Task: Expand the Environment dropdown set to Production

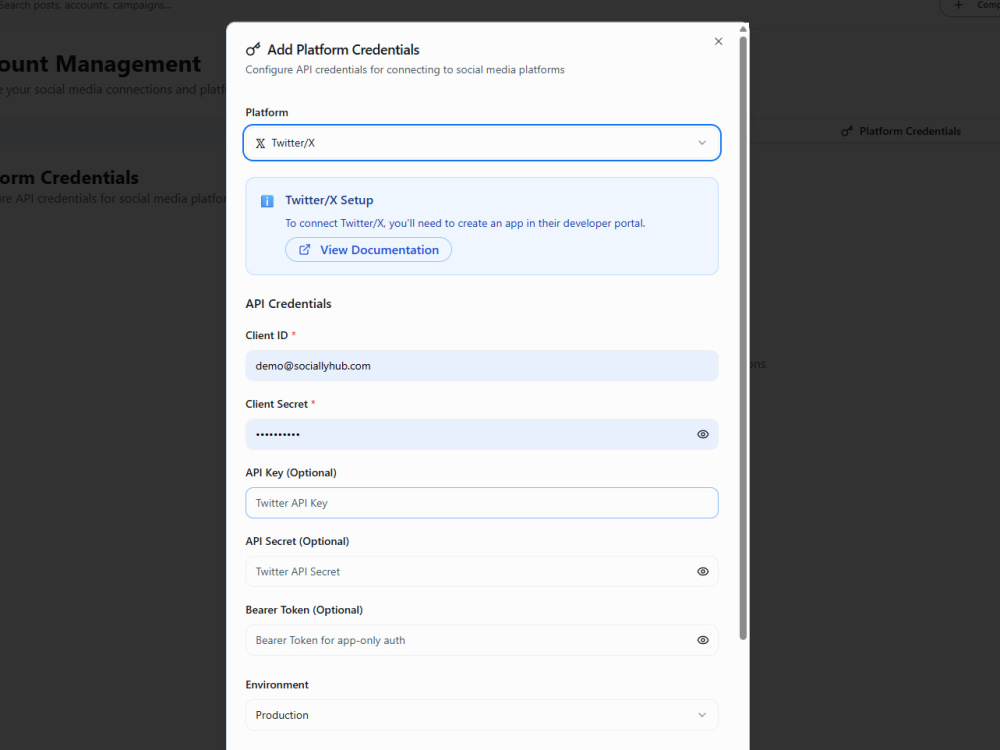Action: pyautogui.click(x=482, y=715)
